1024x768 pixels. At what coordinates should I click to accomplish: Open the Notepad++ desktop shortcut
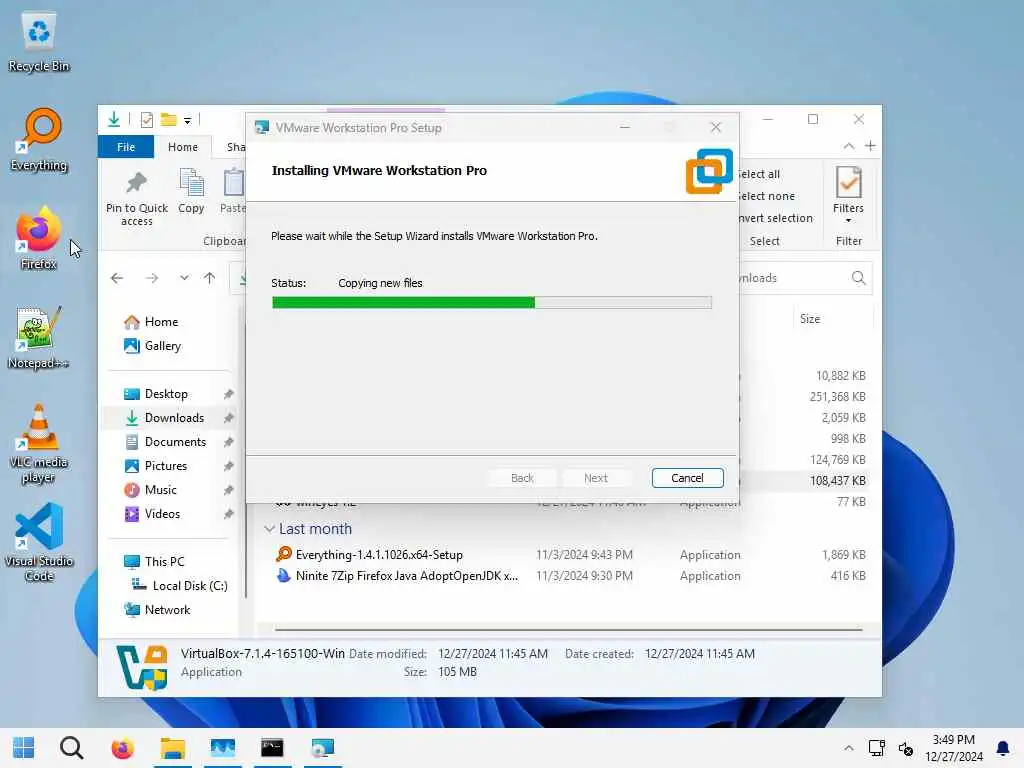click(x=39, y=338)
